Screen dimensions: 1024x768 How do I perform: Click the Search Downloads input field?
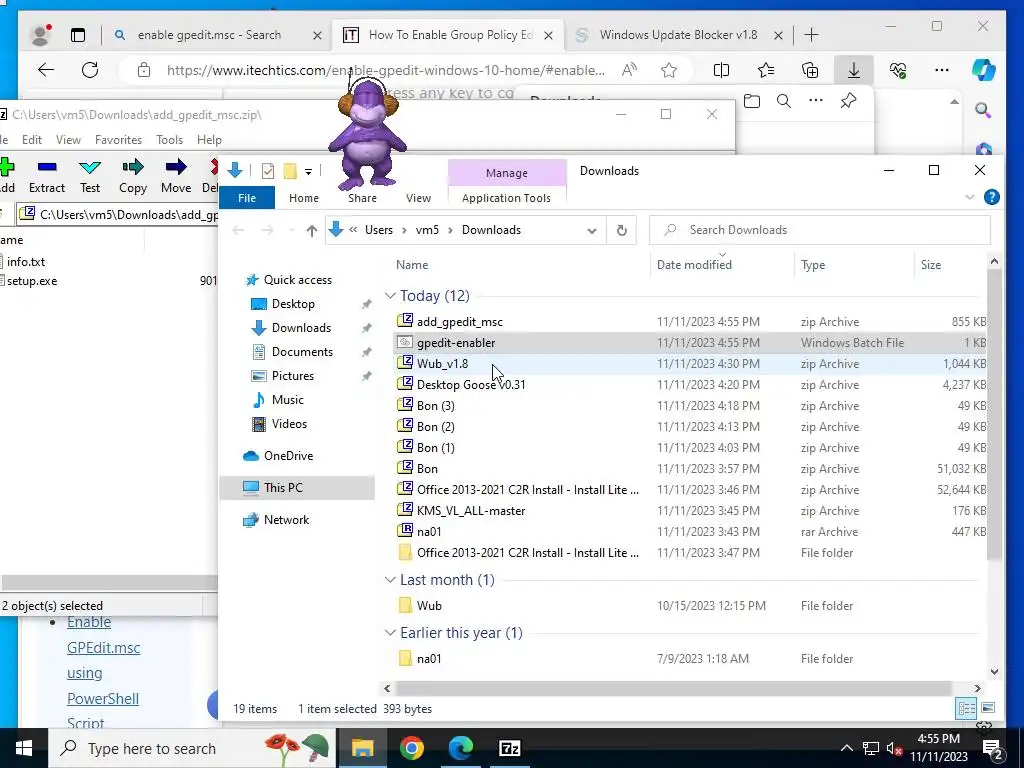tap(820, 230)
